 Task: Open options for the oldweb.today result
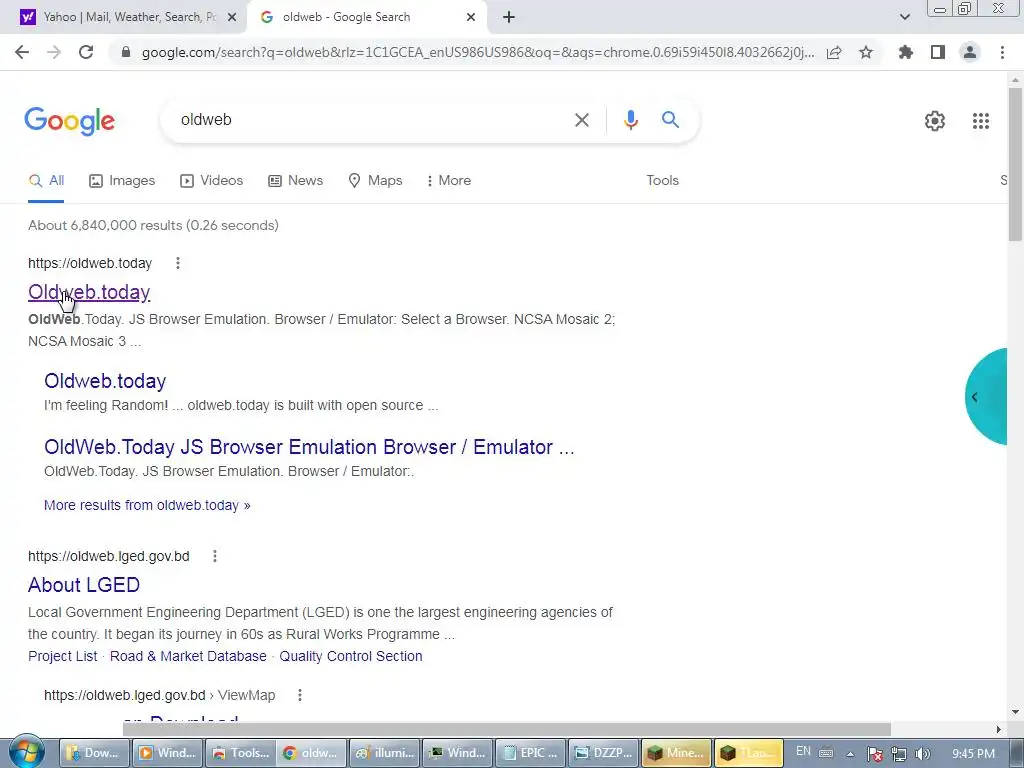pyautogui.click(x=178, y=263)
